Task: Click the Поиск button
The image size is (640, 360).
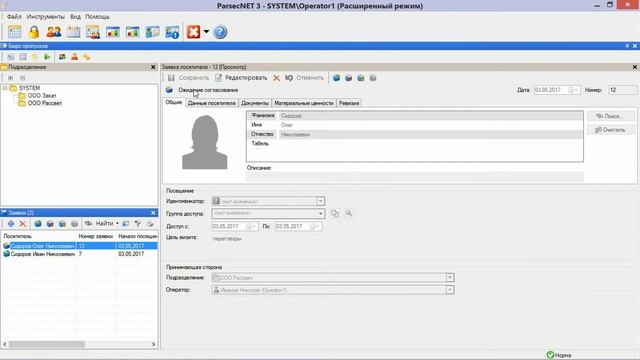Action: pyautogui.click(x=611, y=116)
